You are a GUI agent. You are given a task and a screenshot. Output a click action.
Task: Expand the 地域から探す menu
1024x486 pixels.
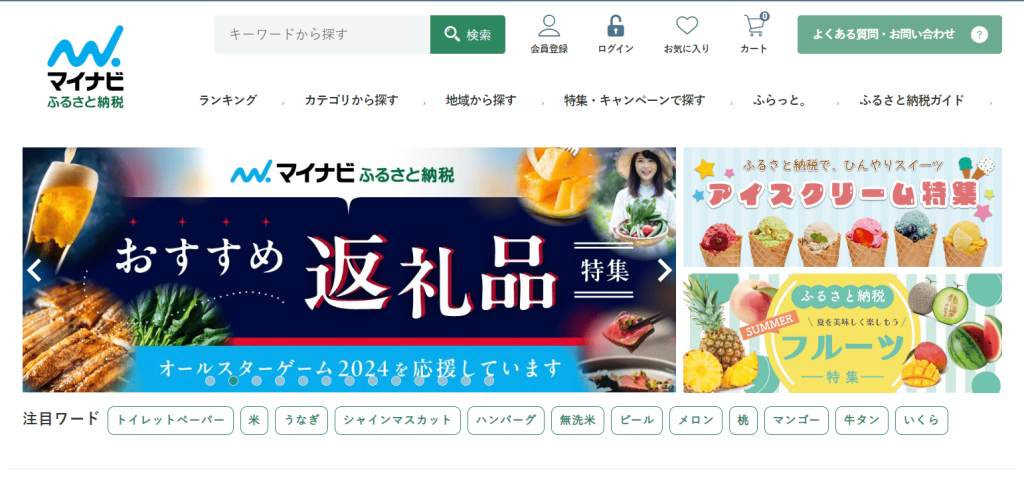coord(481,100)
